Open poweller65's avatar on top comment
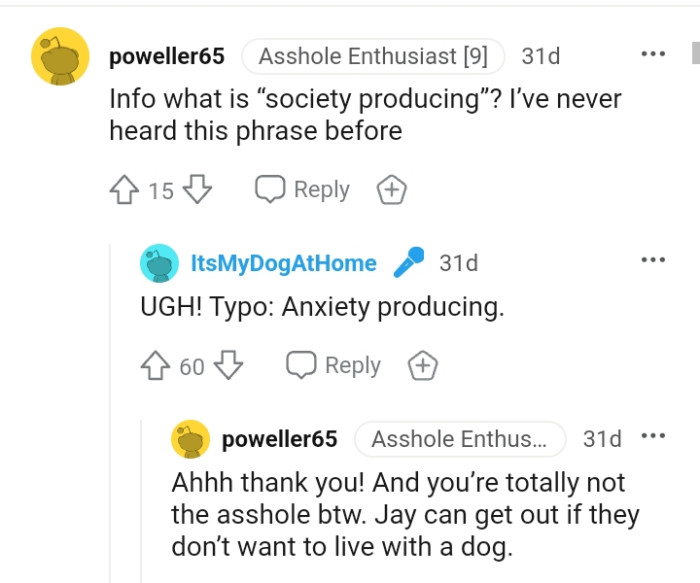700x583 pixels. (61, 56)
